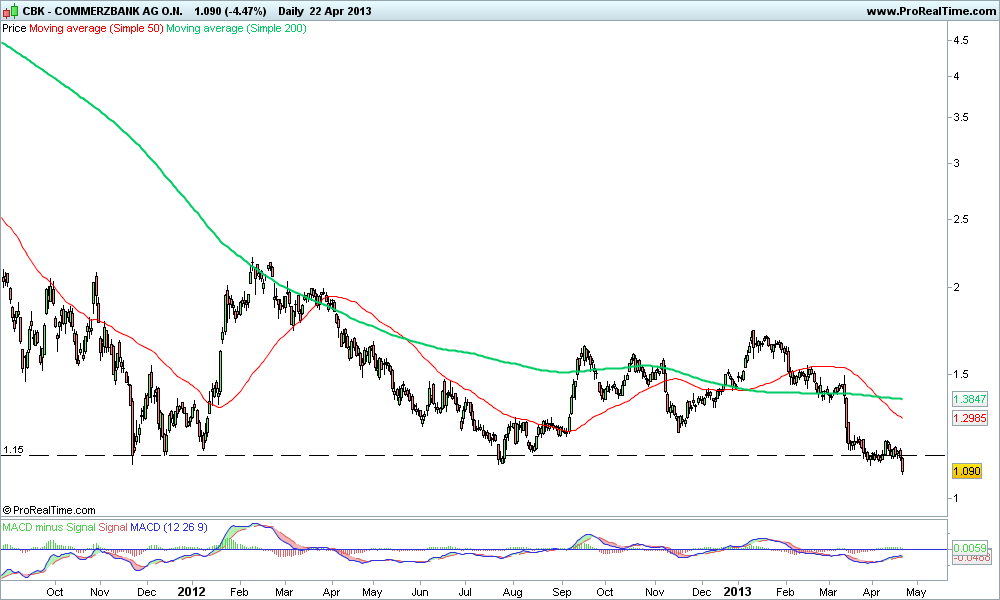Click the 1.15 support line label

click(x=13, y=450)
